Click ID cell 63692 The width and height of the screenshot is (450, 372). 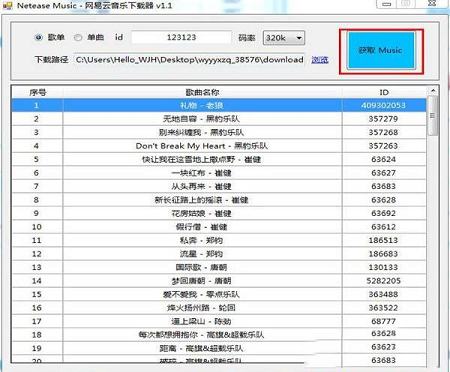tap(384, 213)
